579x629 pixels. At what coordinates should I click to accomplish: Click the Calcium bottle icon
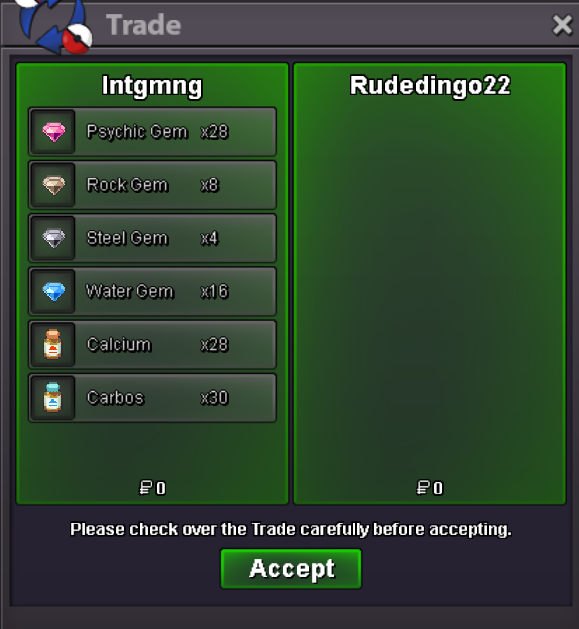pos(53,344)
